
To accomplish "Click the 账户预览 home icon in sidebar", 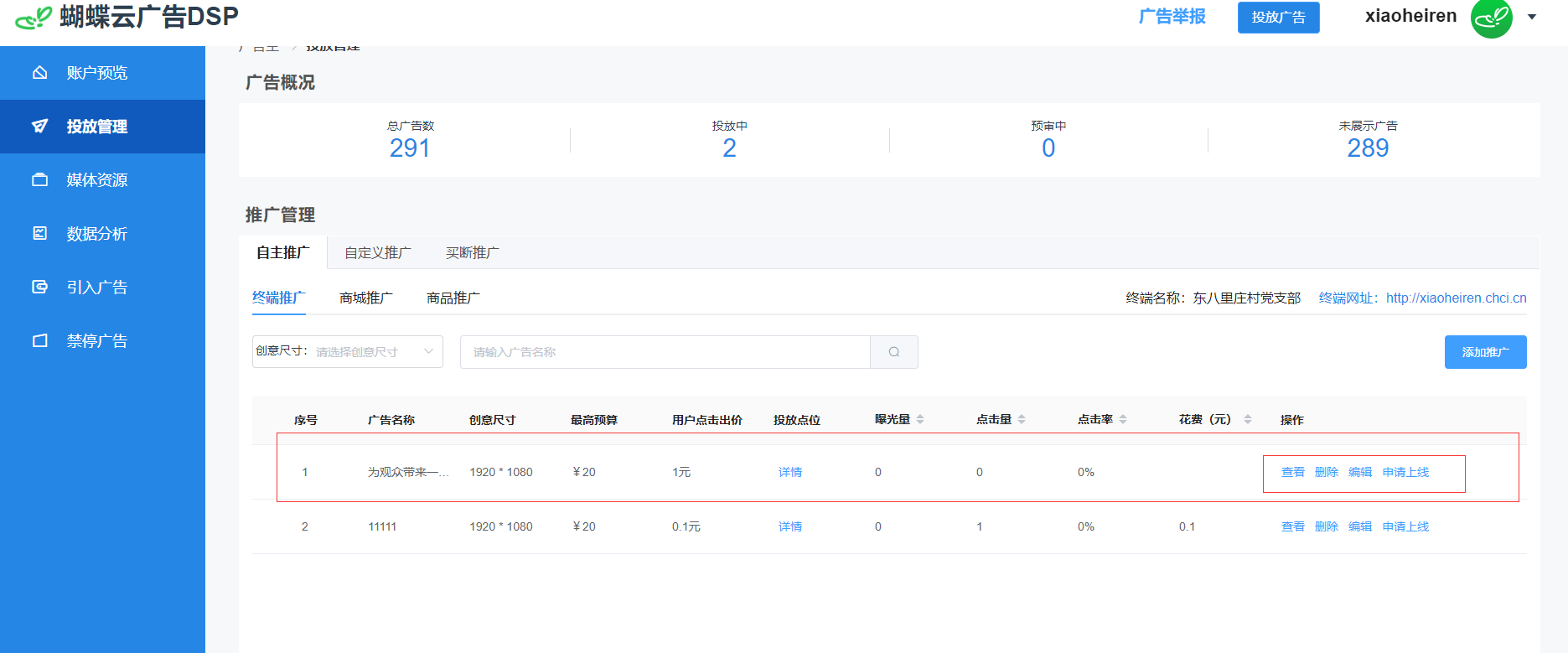I will (39, 73).
